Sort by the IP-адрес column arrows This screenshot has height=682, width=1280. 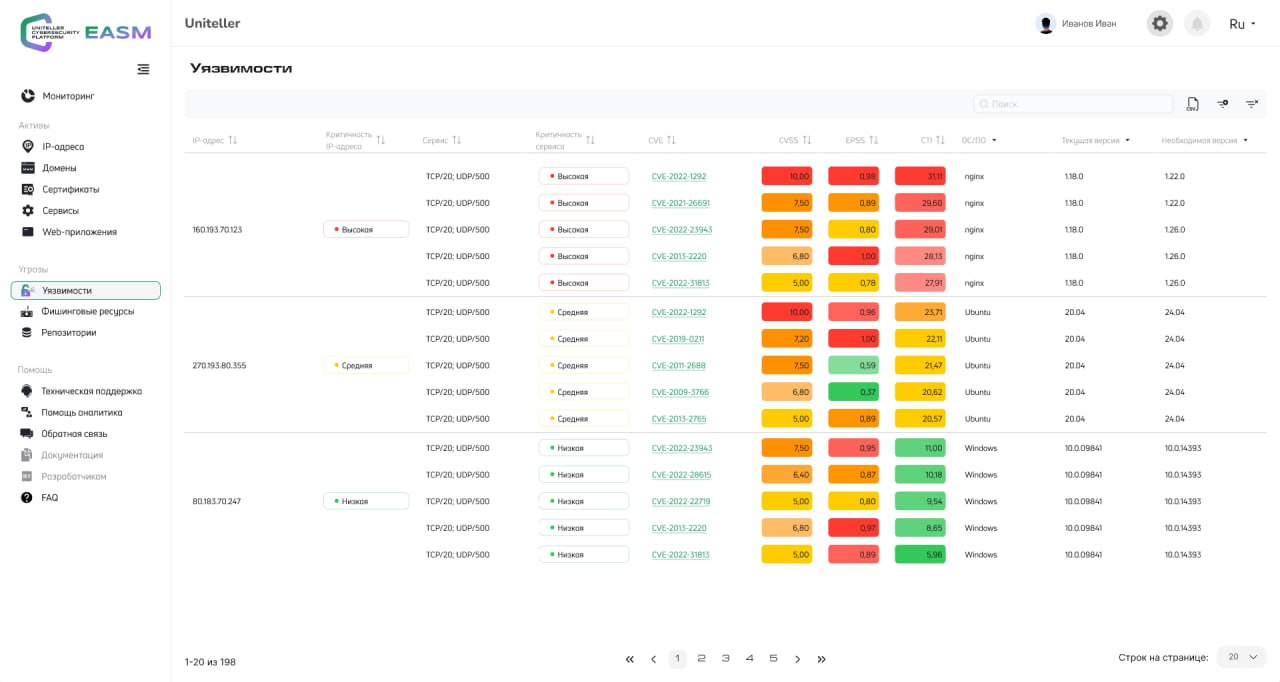[232, 140]
